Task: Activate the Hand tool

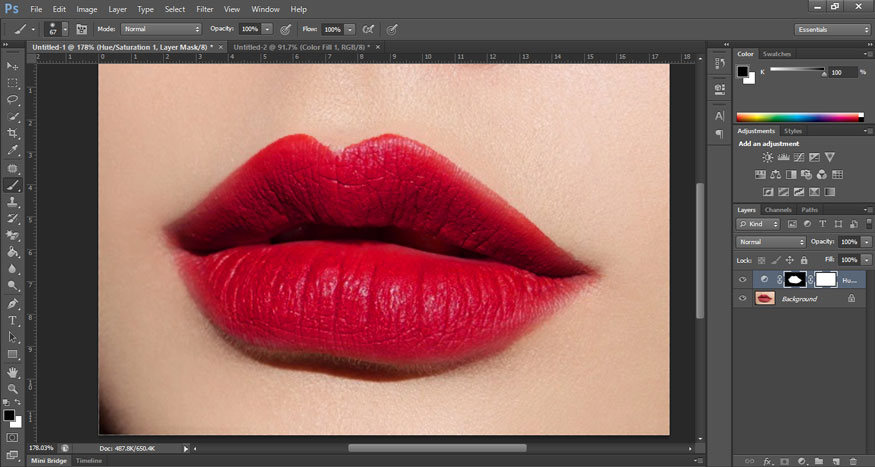Action: (x=13, y=372)
